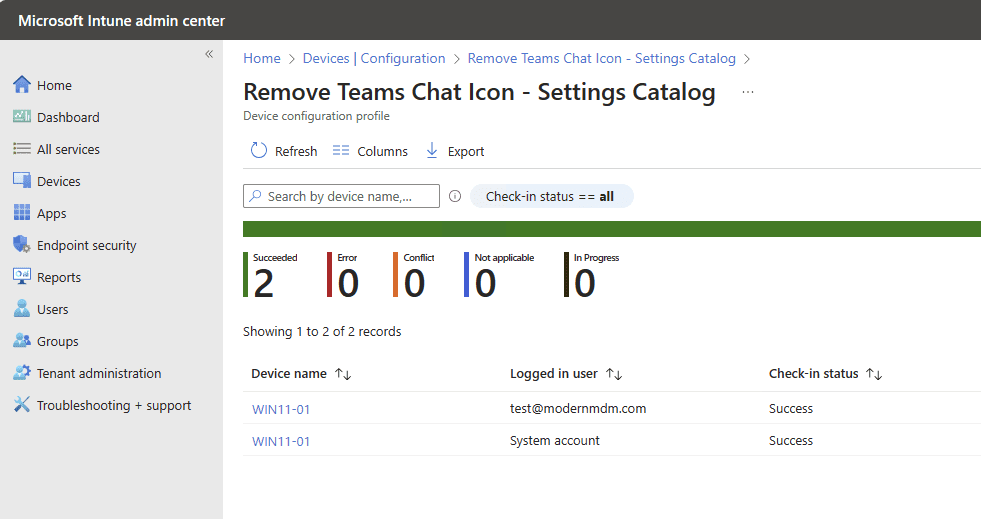Click the Columns button label
The width and height of the screenshot is (981, 519).
tap(382, 151)
